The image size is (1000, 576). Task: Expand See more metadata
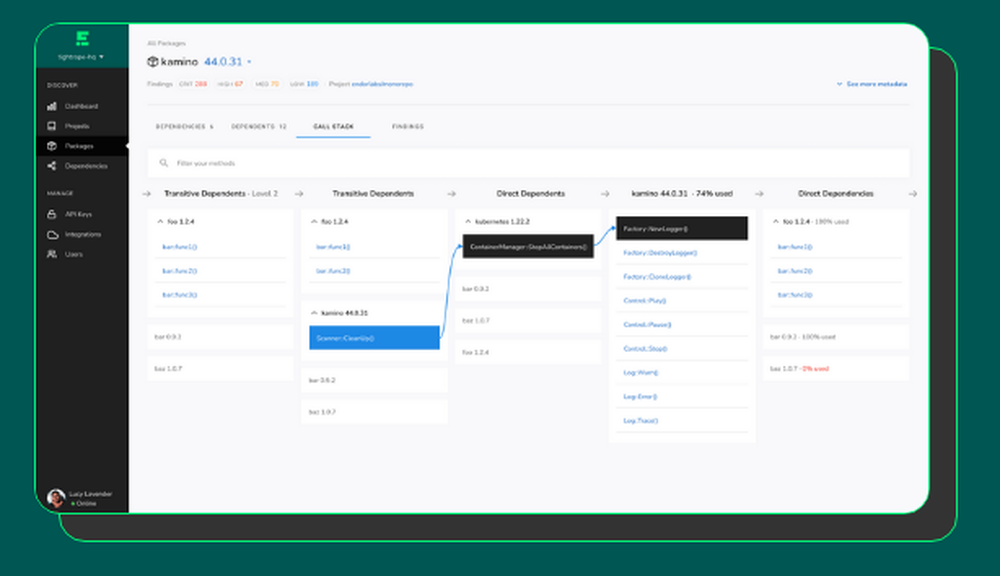coord(872,84)
